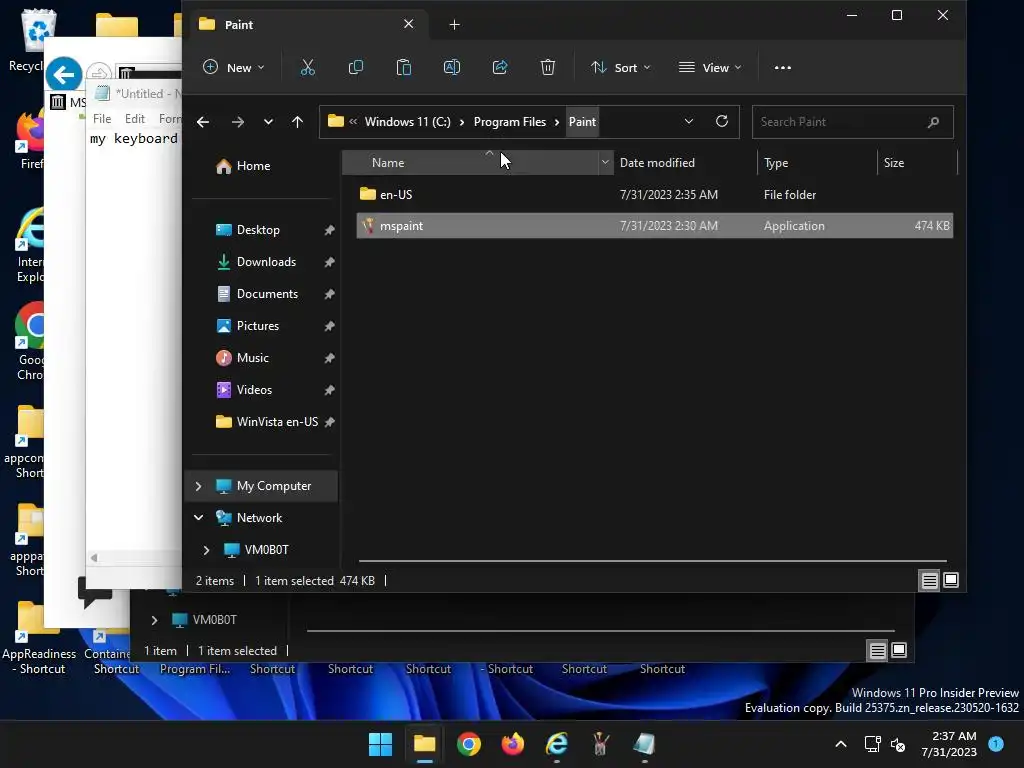Open WinVista en-US pinned folder

277,422
